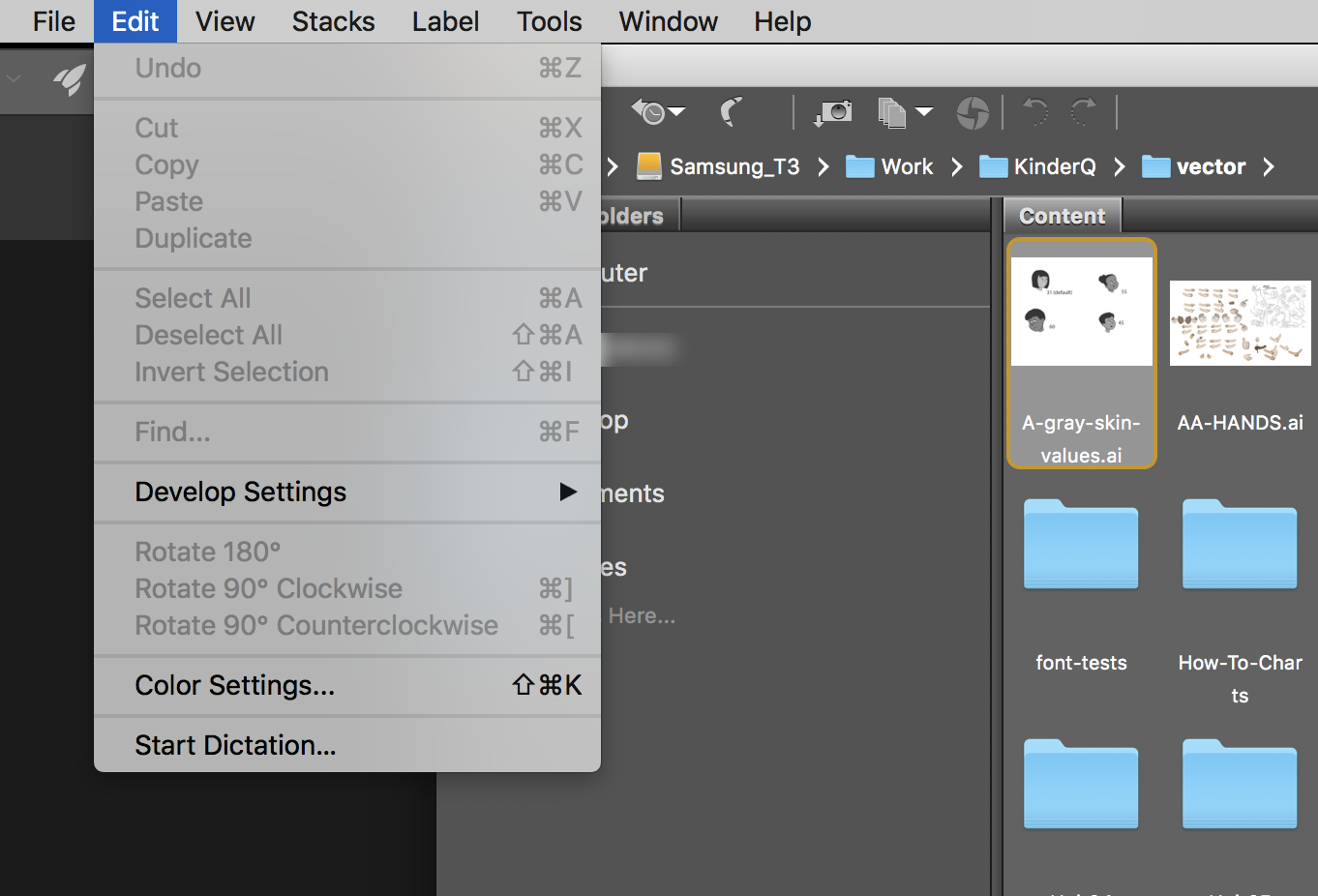Click the boomerang return icon
Viewport: 1318px width, 896px height.
point(732,112)
